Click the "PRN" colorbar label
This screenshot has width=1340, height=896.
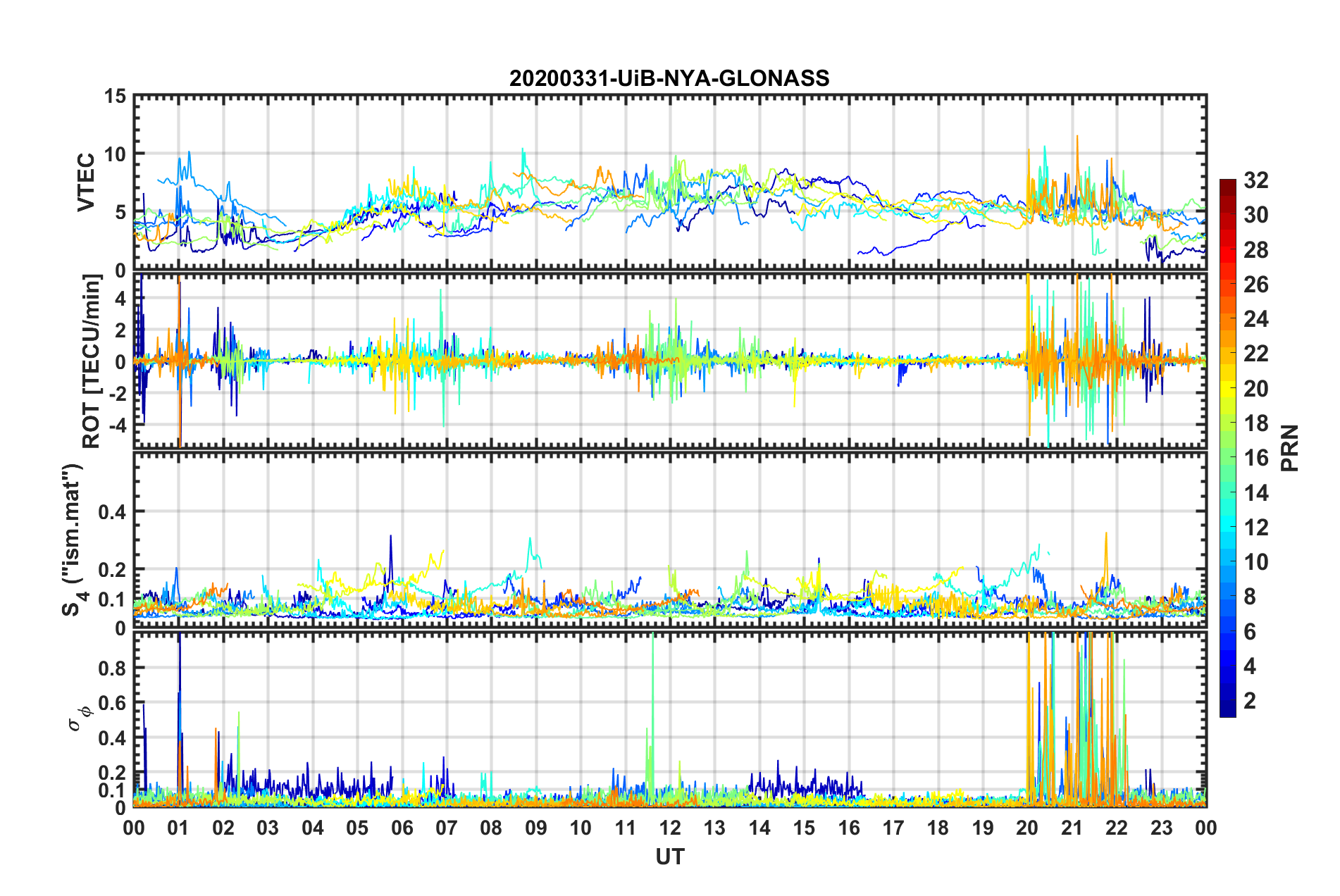[x=1290, y=448]
